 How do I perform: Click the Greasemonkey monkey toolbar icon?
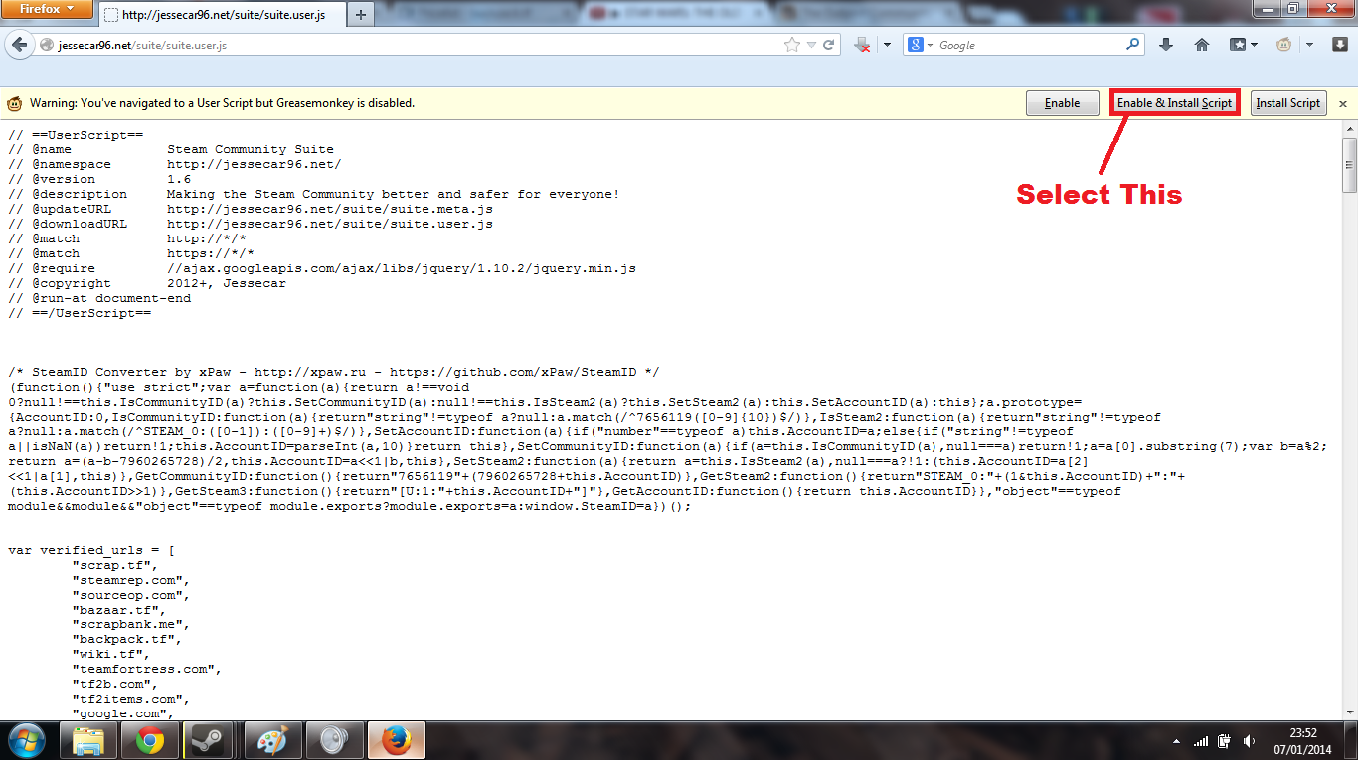click(x=1284, y=45)
